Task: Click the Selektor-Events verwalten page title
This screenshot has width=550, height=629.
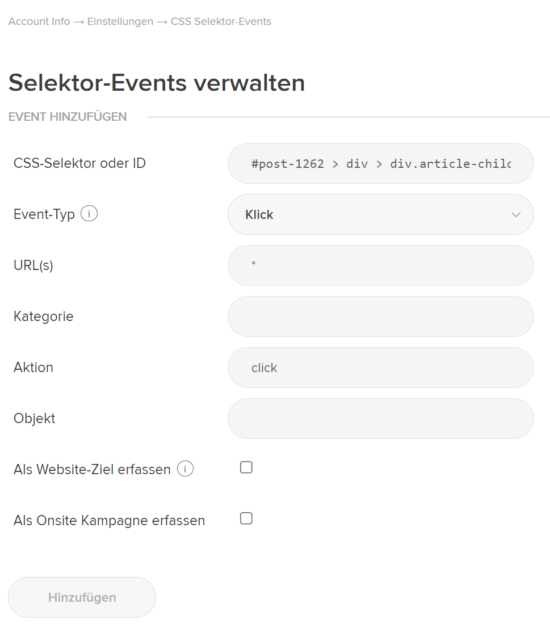Action: [156, 83]
